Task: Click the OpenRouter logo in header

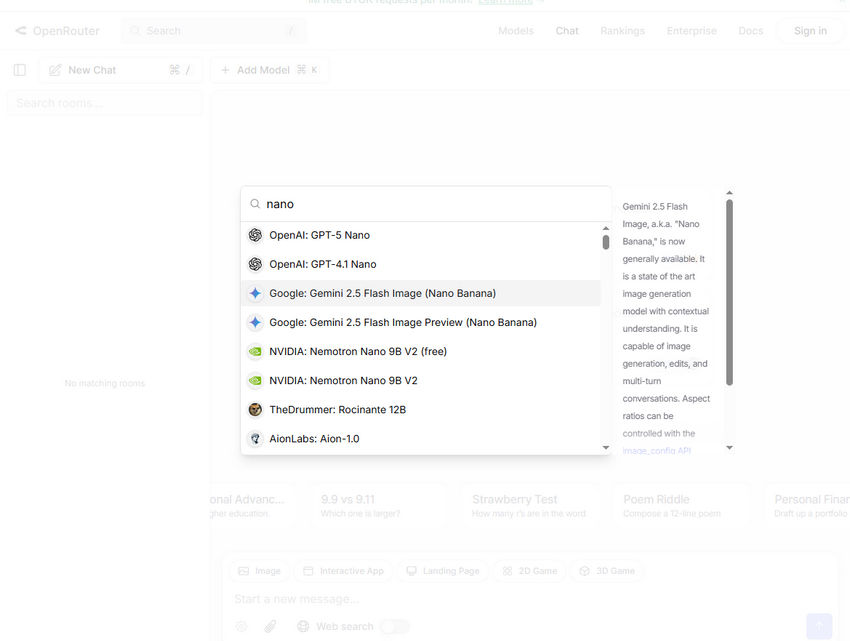Action: [21, 31]
